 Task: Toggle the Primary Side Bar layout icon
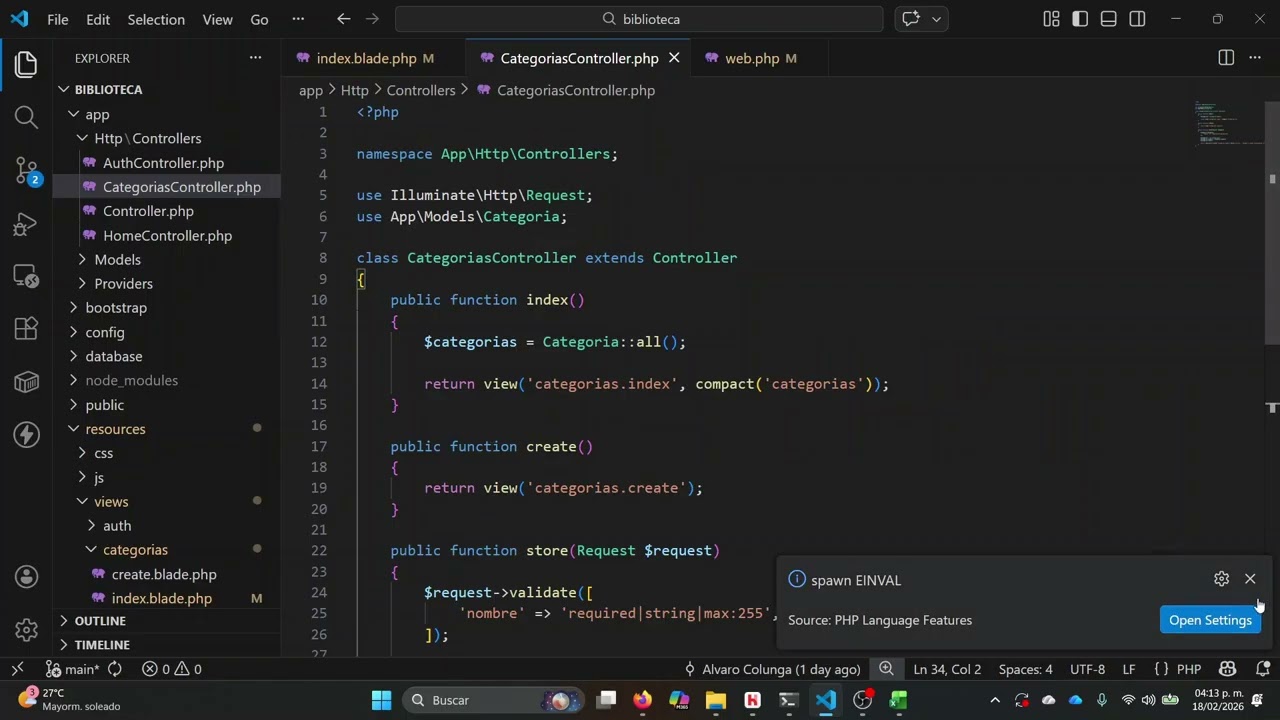click(1080, 19)
